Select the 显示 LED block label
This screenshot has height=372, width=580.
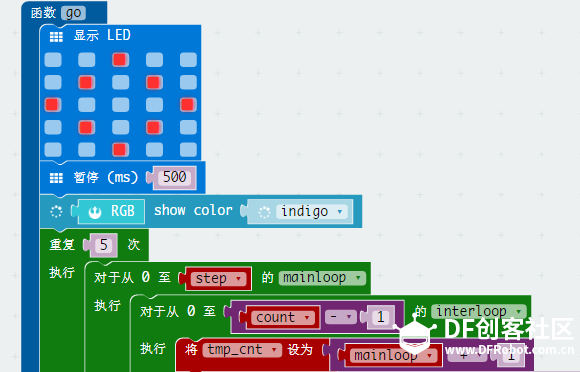[102, 35]
